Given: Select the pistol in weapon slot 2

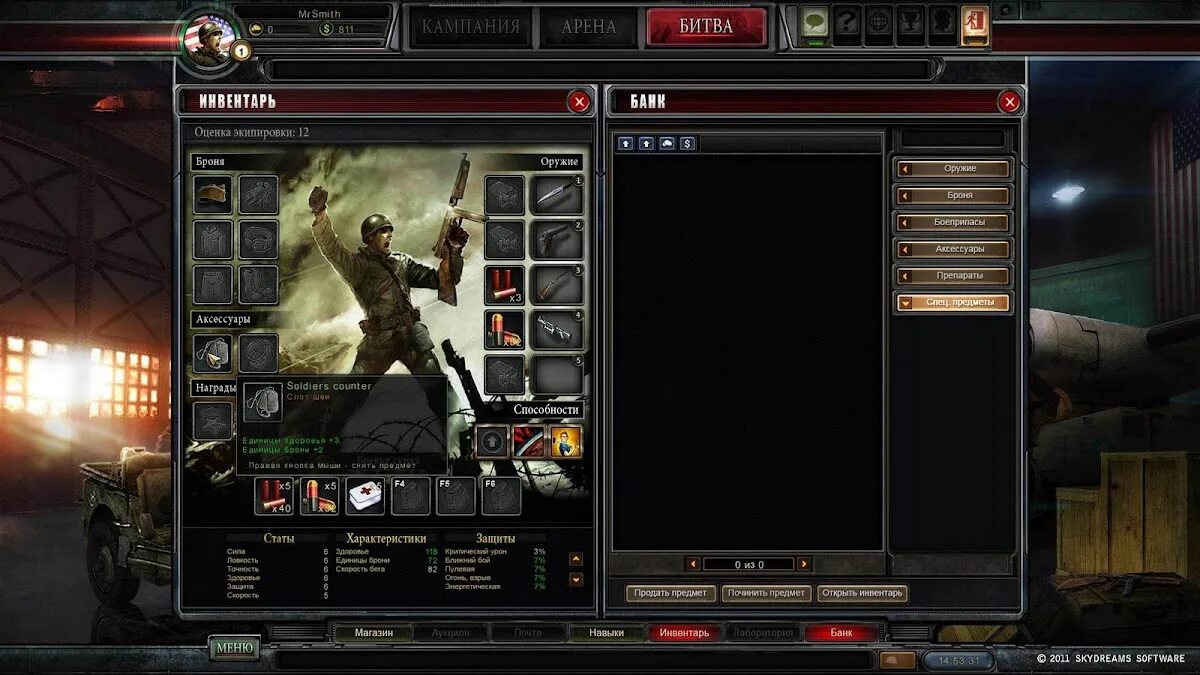Looking at the screenshot, I should pos(557,240).
